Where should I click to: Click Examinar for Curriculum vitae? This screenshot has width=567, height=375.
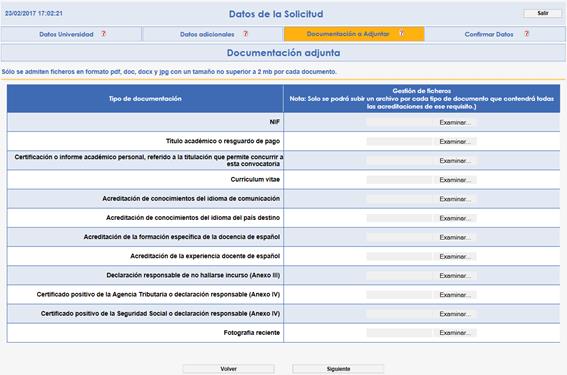[x=455, y=180]
